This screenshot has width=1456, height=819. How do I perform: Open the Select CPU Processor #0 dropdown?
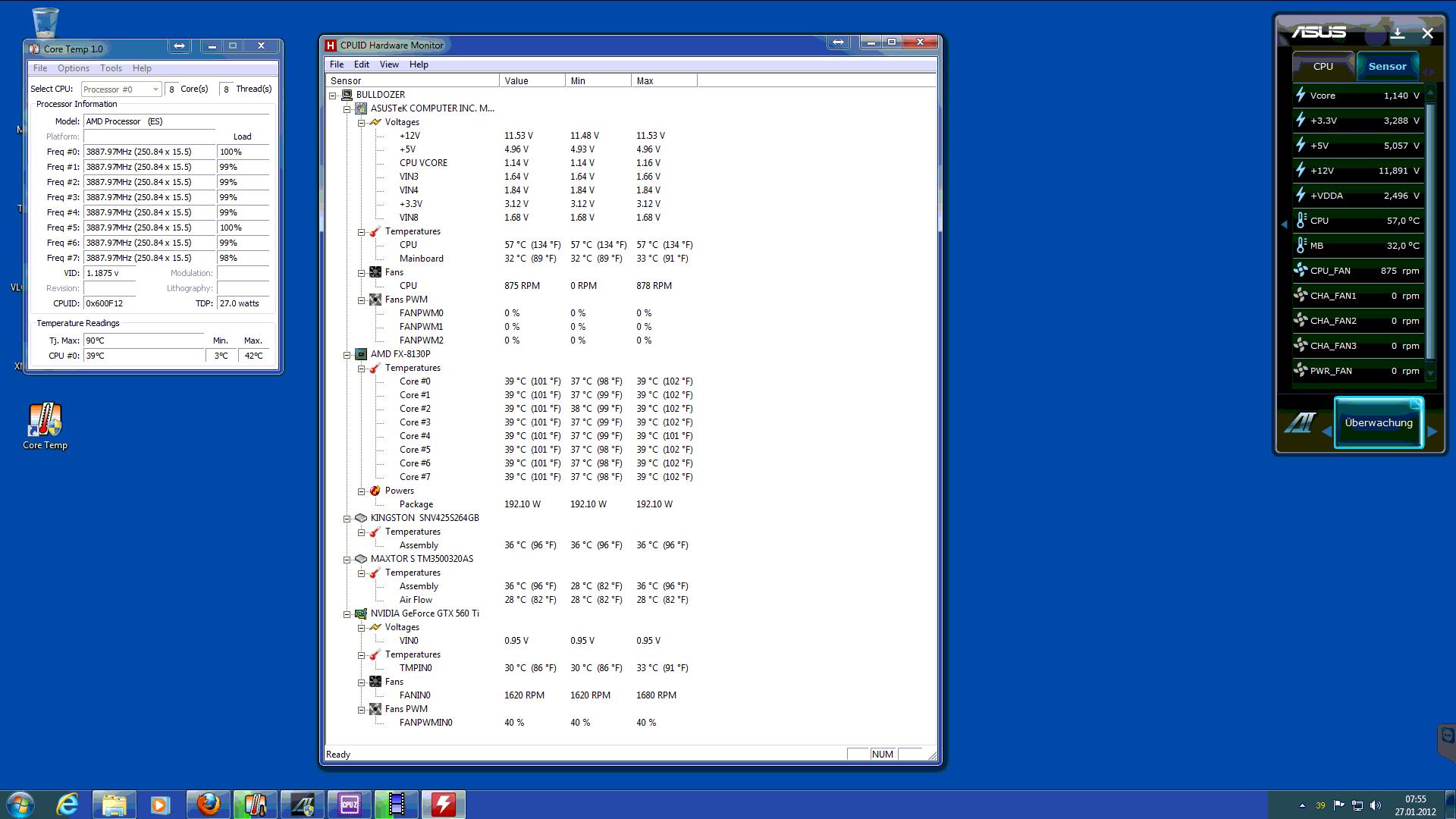121,89
